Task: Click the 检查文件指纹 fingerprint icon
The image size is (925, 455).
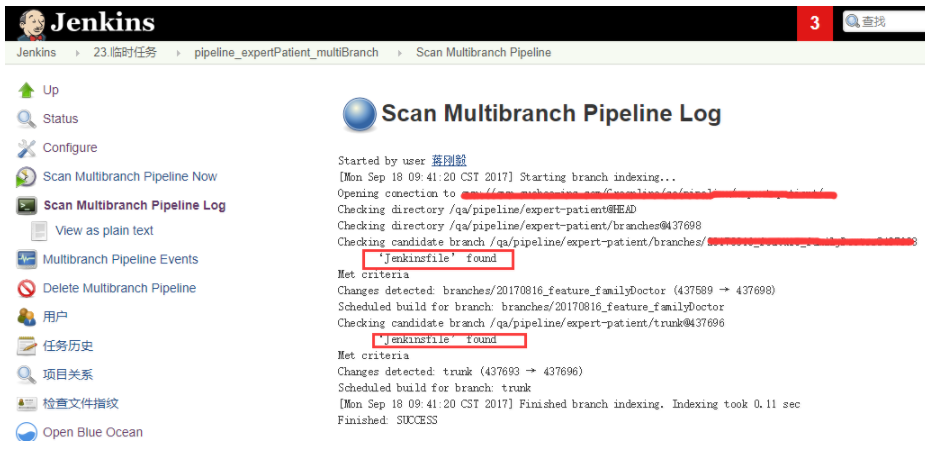Action: coord(26,404)
